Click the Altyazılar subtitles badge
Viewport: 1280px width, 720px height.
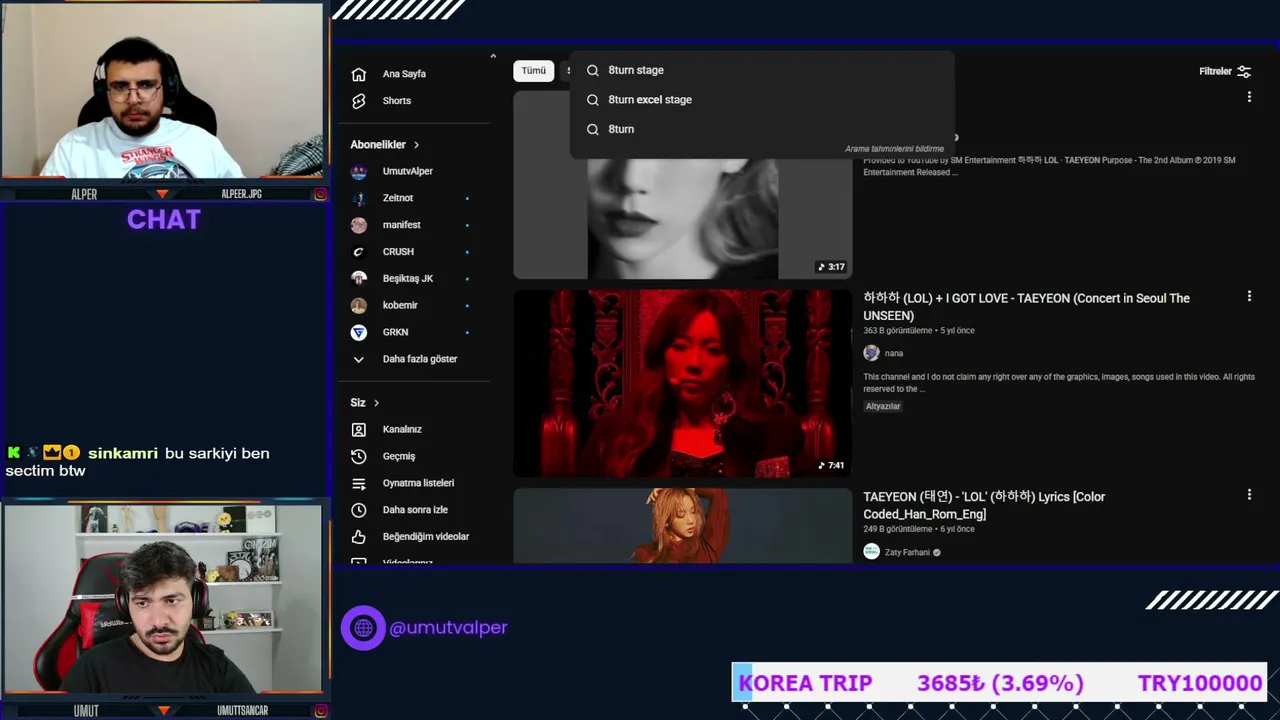coord(883,406)
